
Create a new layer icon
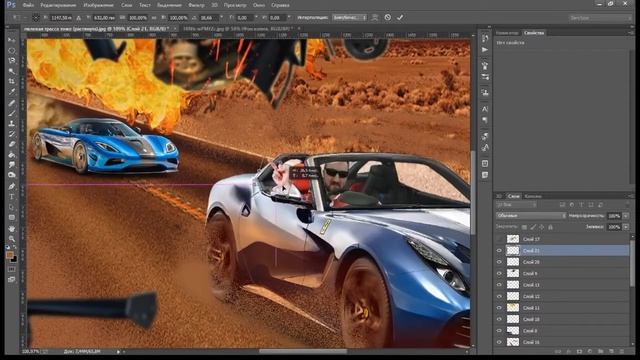611,351
